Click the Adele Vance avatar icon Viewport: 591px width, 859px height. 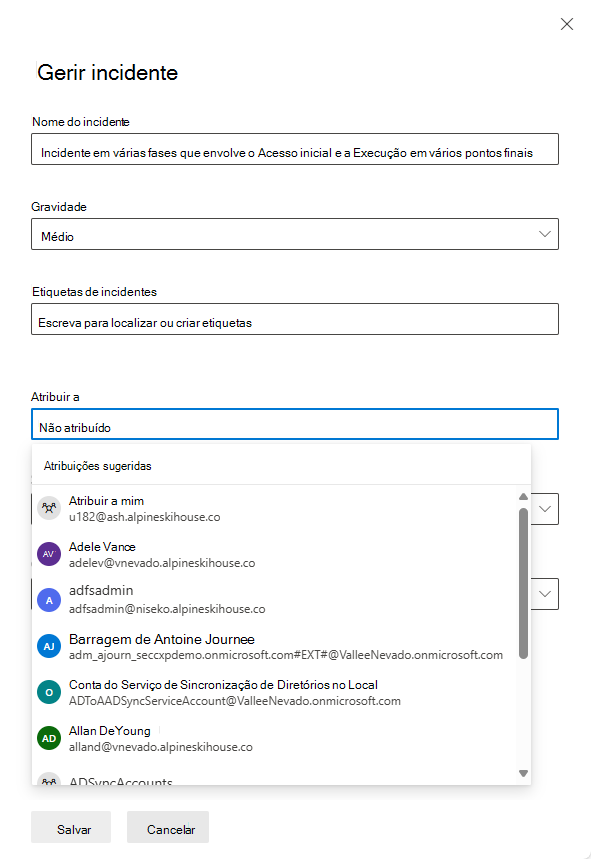tap(49, 553)
